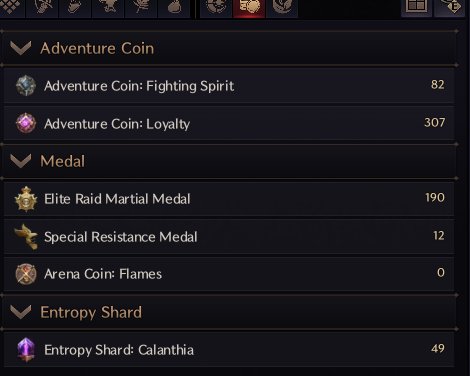The height and width of the screenshot is (376, 470).
Task: Click the Medal section header label
Action: [63, 161]
